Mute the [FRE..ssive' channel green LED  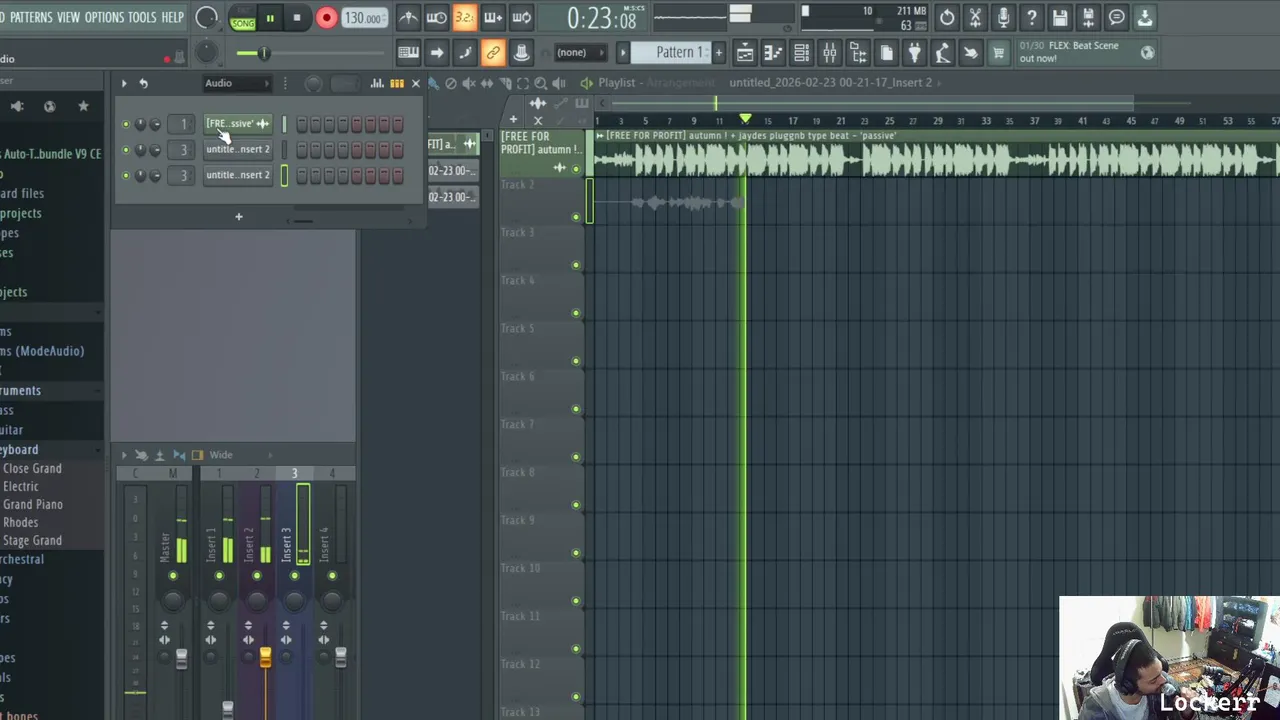point(125,124)
